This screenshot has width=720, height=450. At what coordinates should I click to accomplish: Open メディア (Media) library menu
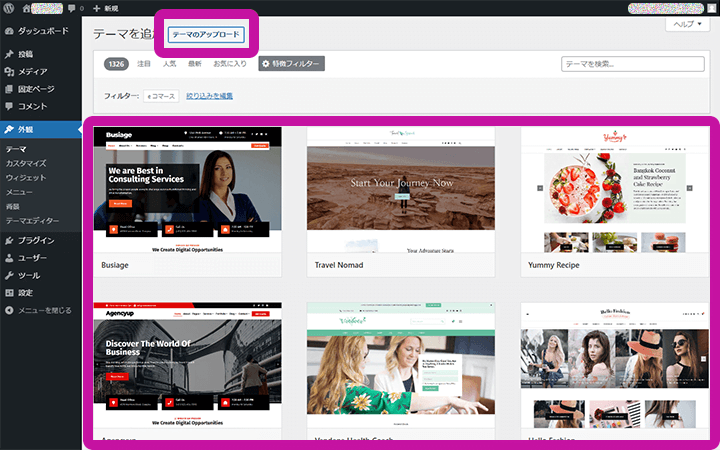[32, 71]
